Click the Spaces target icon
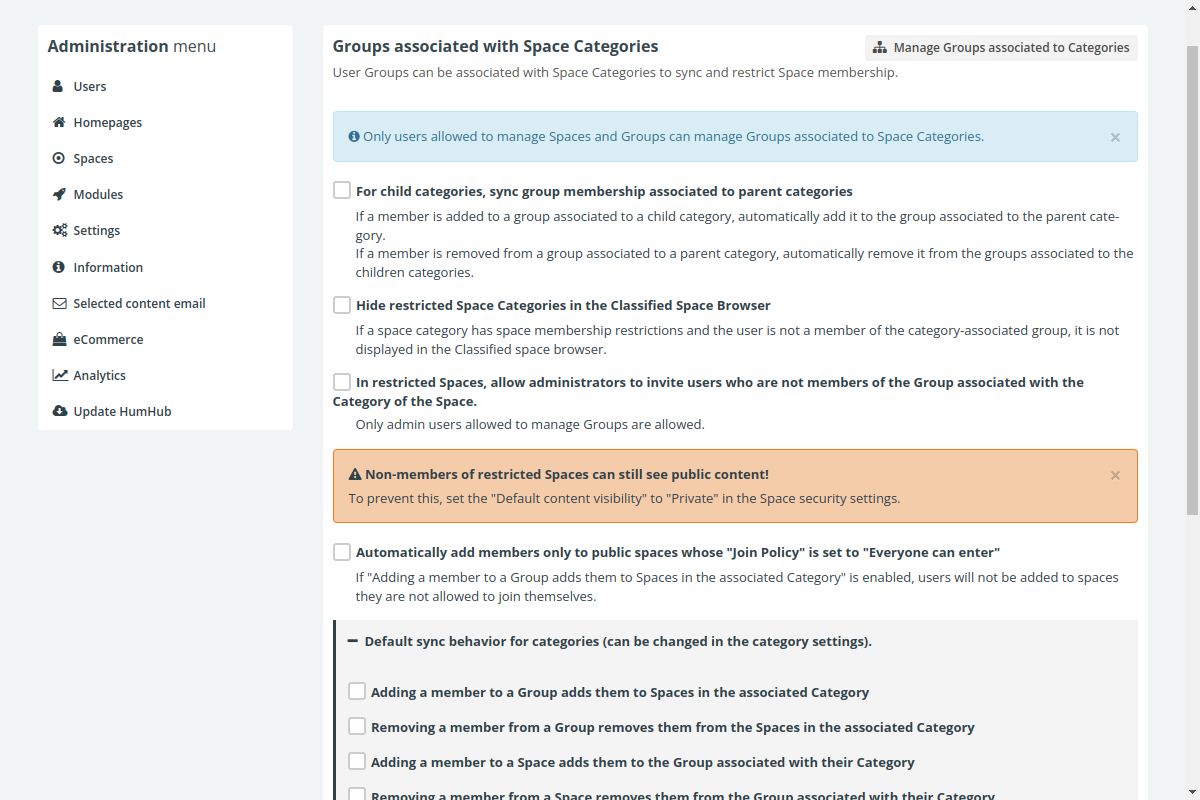1200x800 pixels. coord(59,158)
